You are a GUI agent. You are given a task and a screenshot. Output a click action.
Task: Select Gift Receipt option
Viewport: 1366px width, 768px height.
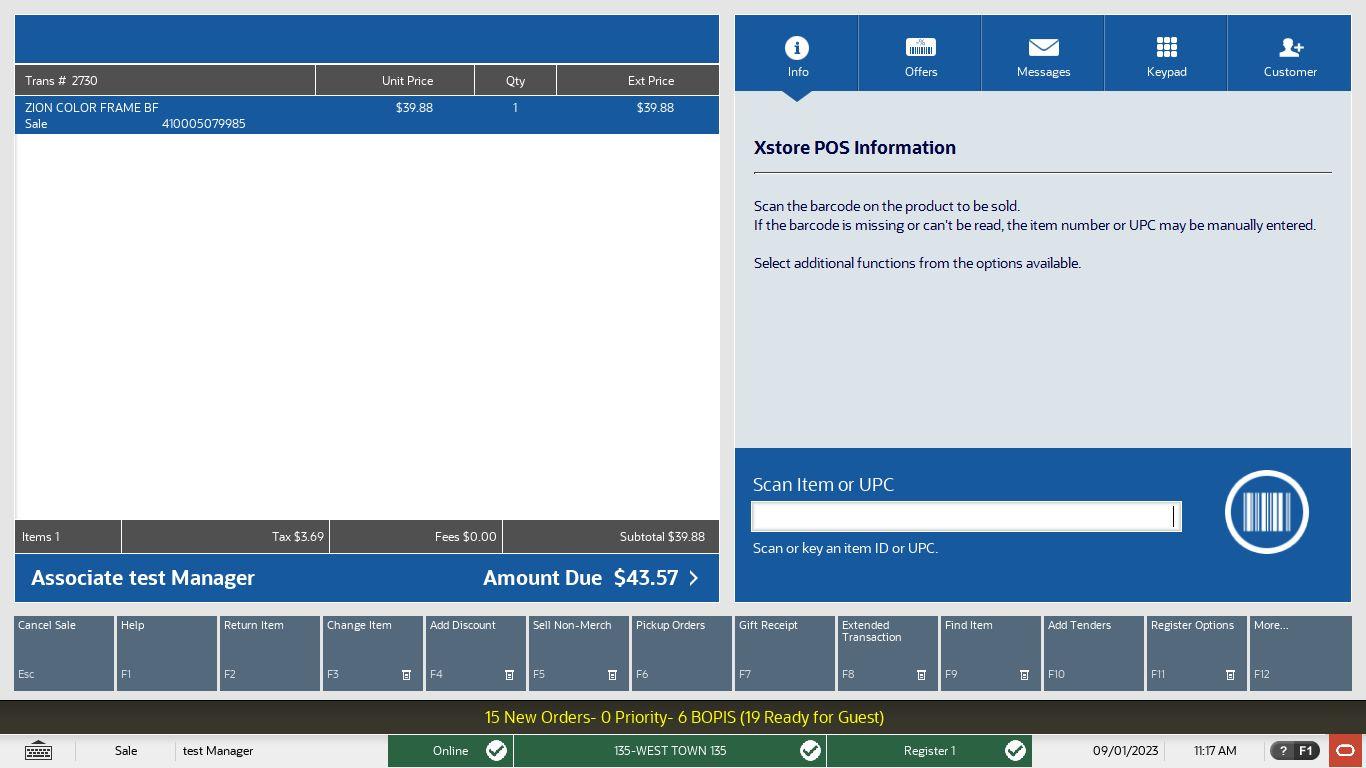785,653
